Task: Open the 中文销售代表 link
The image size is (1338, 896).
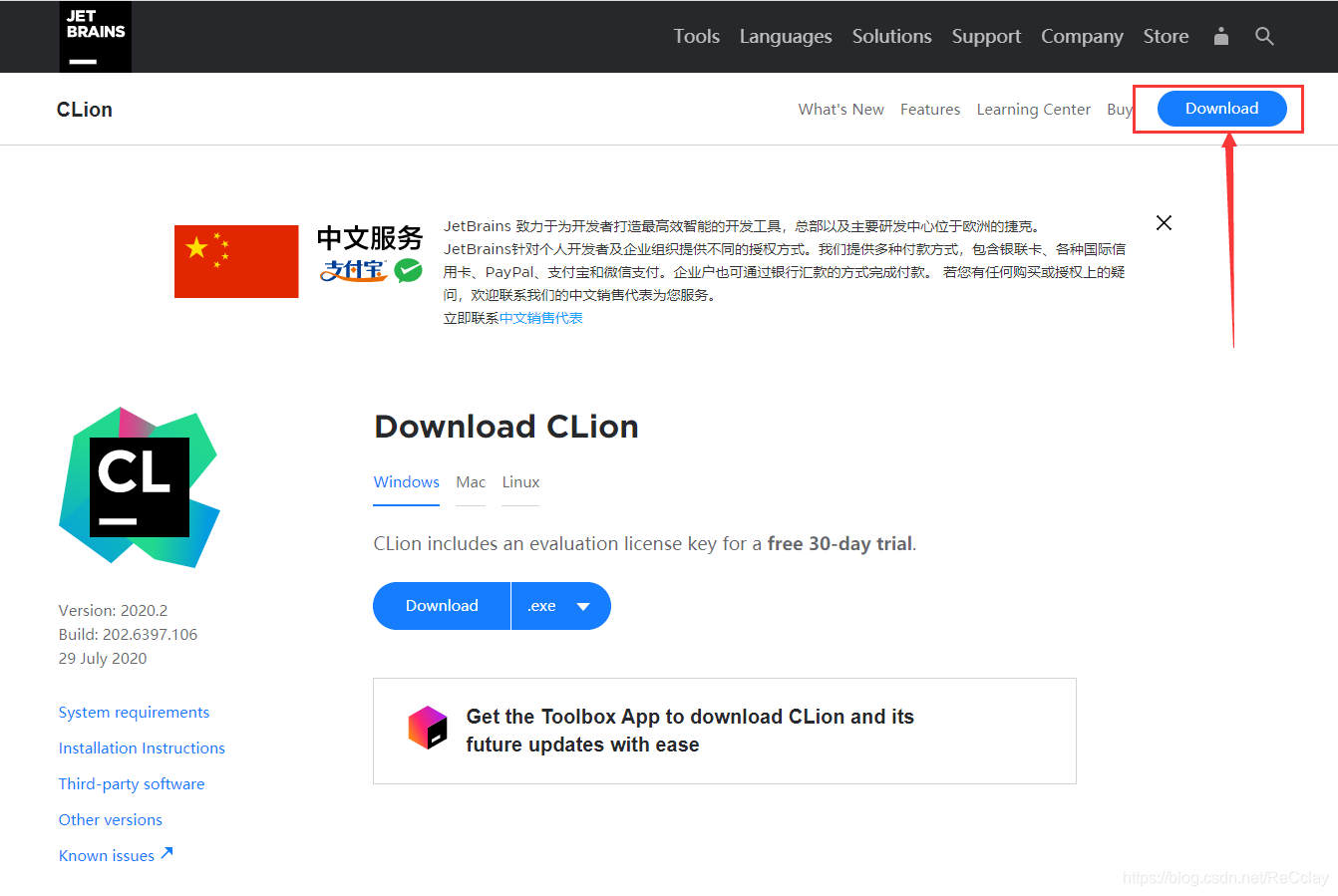Action: point(541,318)
